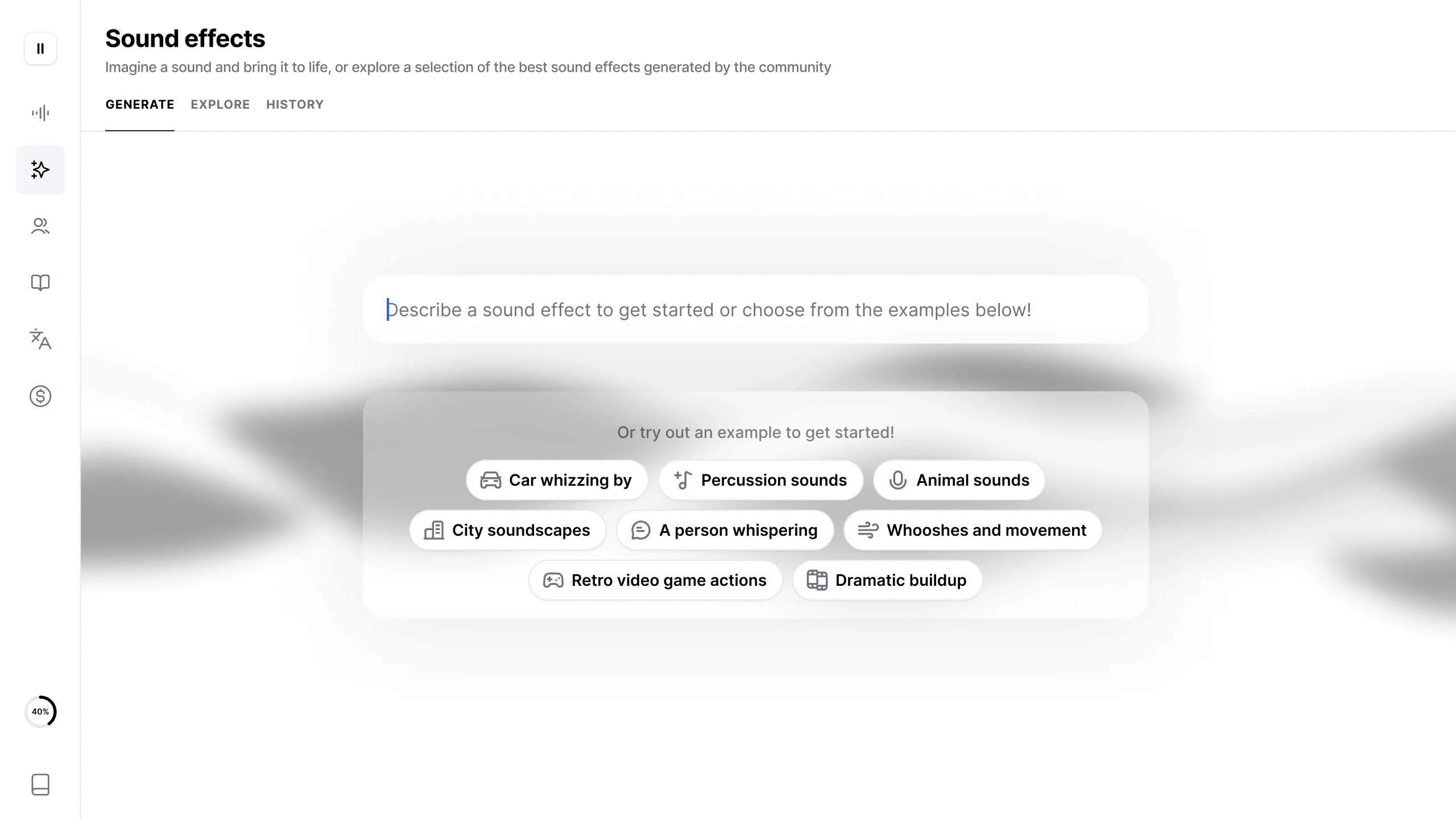The width and height of the screenshot is (1456, 819).
Task: Click the ElevenLabs logo icon
Action: 40,49
